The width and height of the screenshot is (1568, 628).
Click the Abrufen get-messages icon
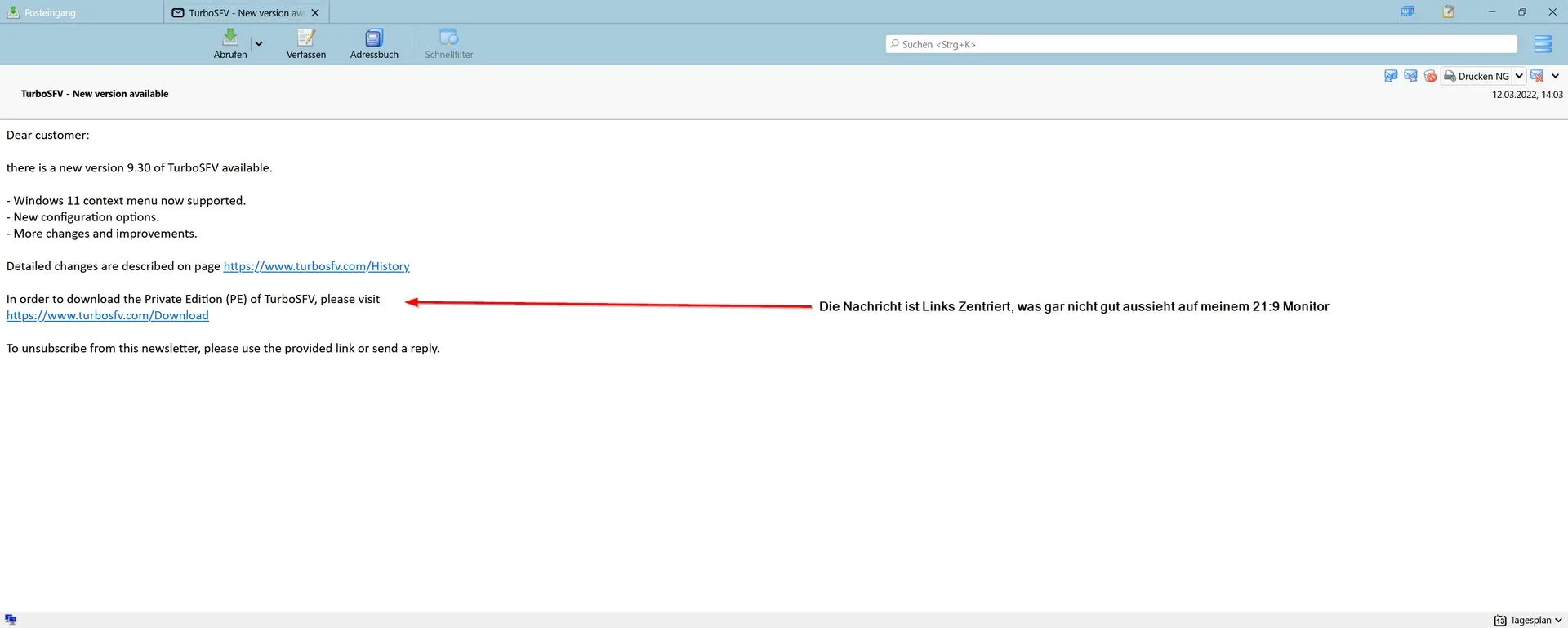click(230, 38)
